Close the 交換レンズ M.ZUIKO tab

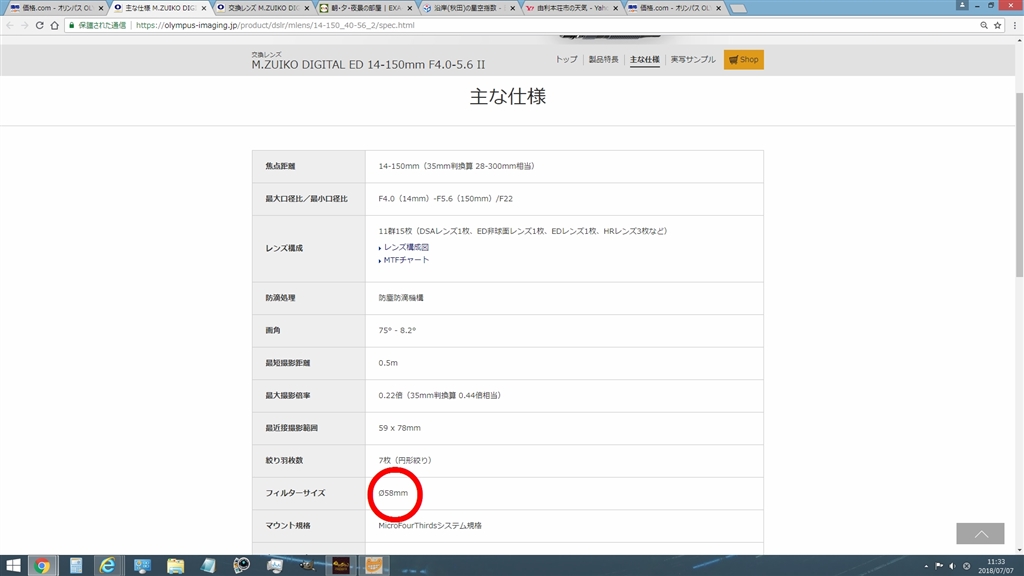(307, 8)
